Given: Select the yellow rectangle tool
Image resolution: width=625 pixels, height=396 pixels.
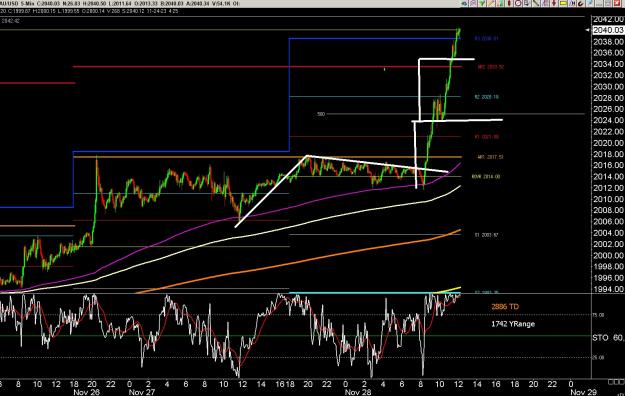Looking at the screenshot, I should point(564,4).
